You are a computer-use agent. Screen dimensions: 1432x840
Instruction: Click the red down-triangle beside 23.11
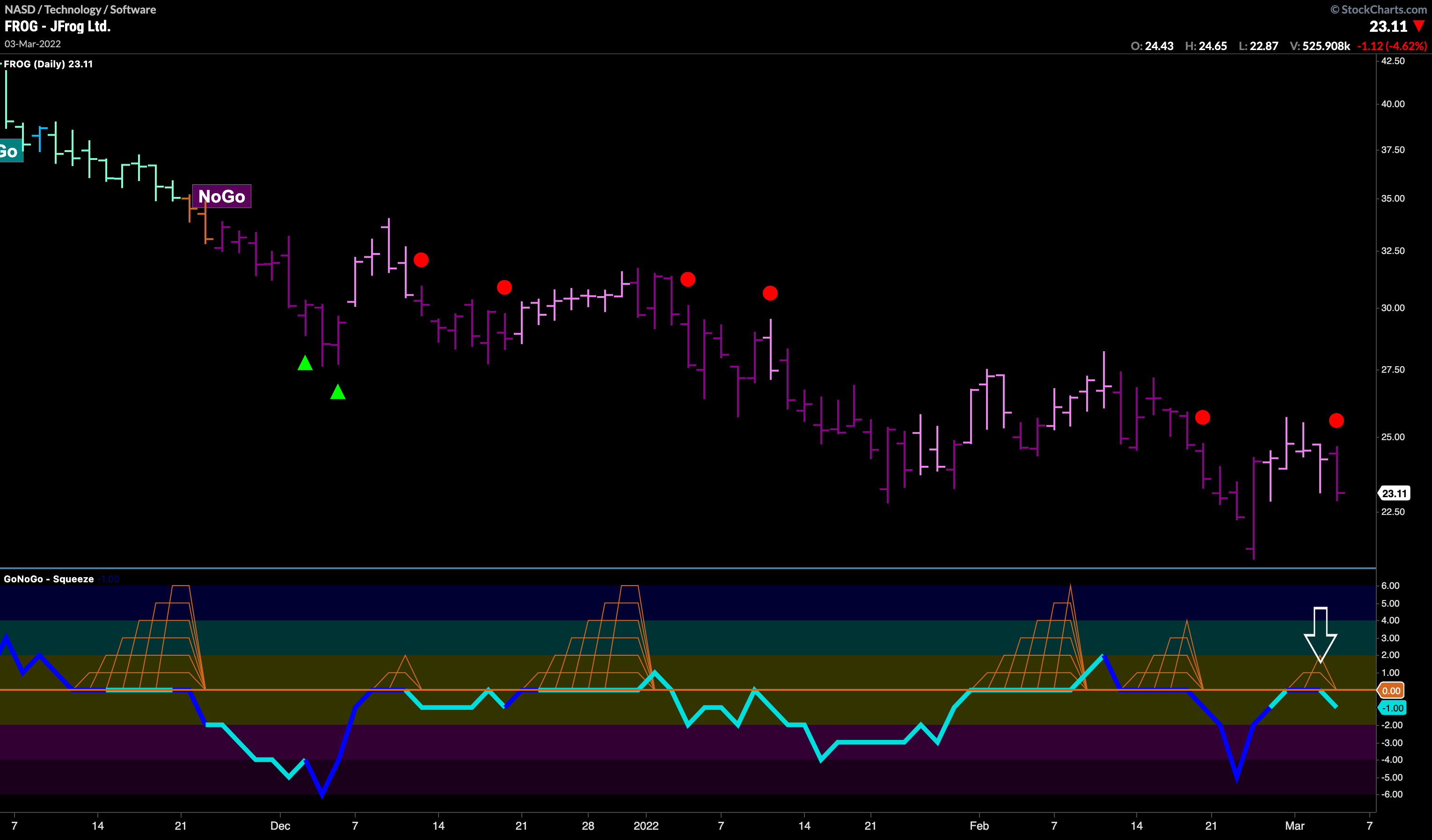[x=1419, y=26]
